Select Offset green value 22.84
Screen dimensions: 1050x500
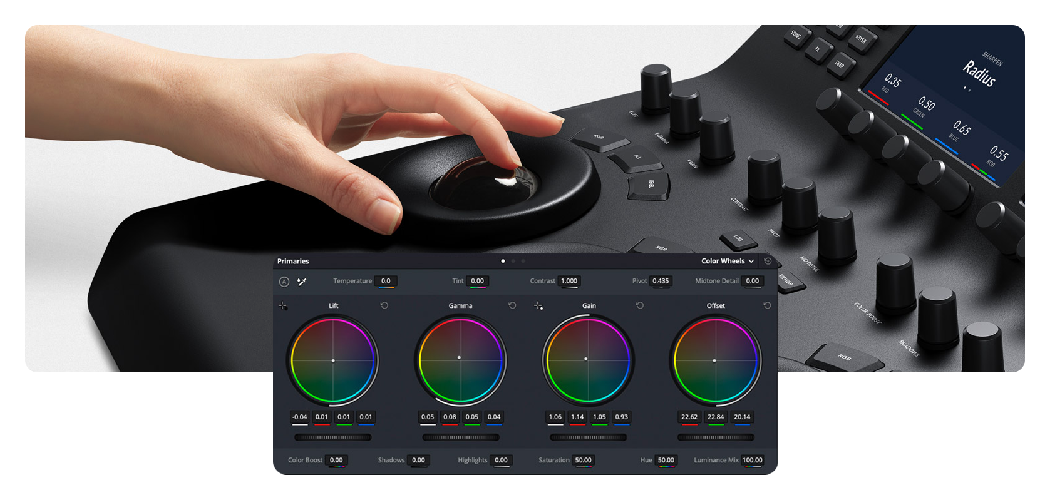[715, 418]
